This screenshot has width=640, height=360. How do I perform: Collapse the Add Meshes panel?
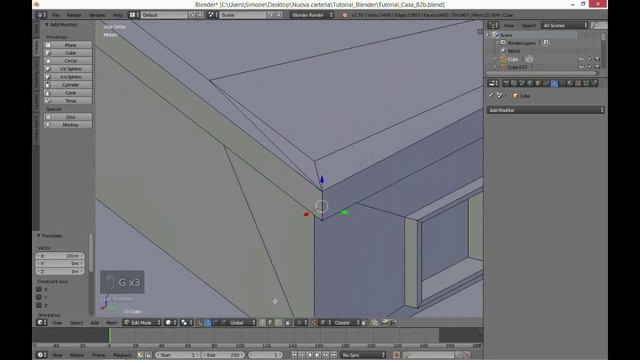coord(47,24)
